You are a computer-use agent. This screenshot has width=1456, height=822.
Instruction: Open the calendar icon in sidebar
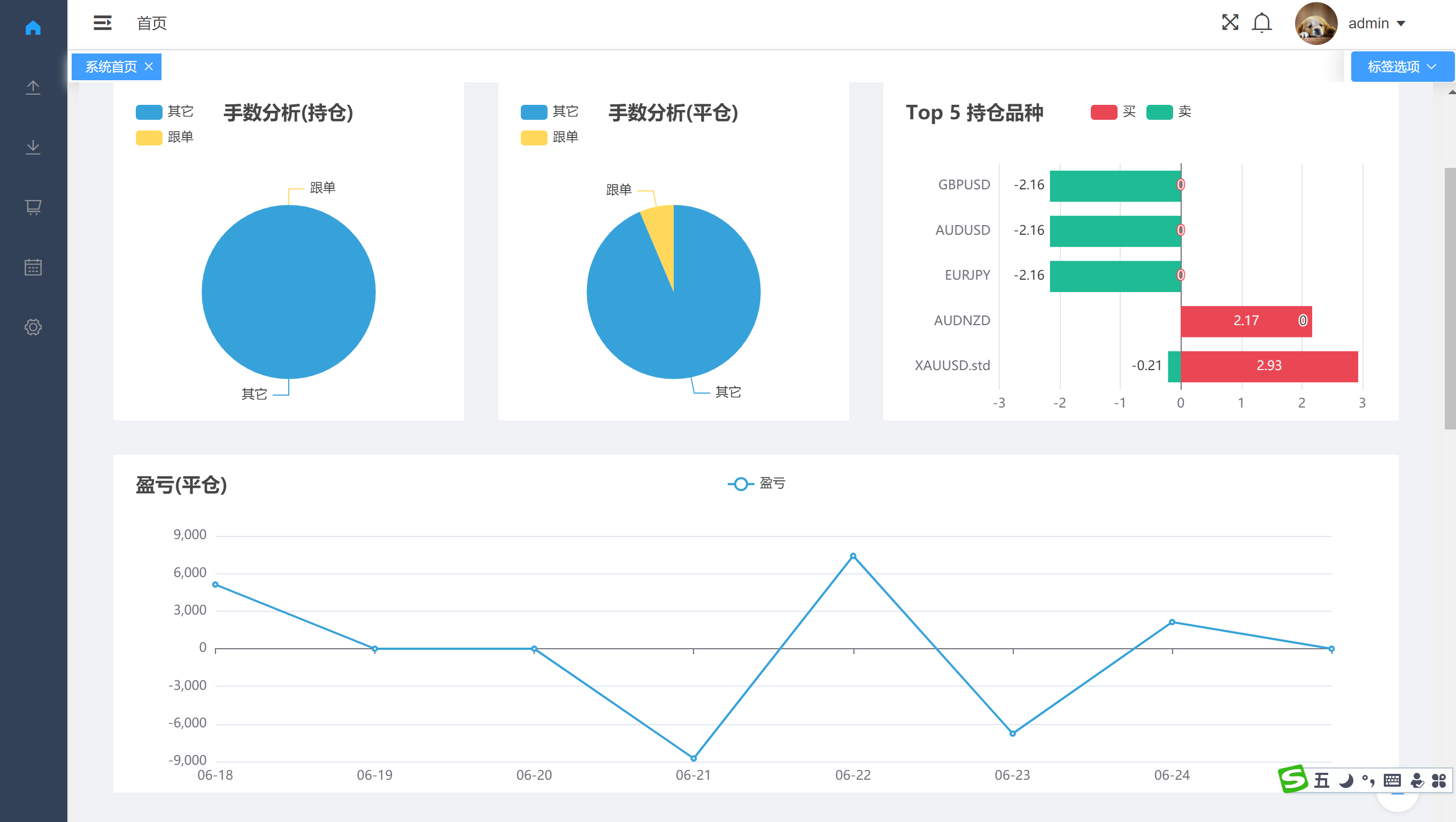coord(33,267)
